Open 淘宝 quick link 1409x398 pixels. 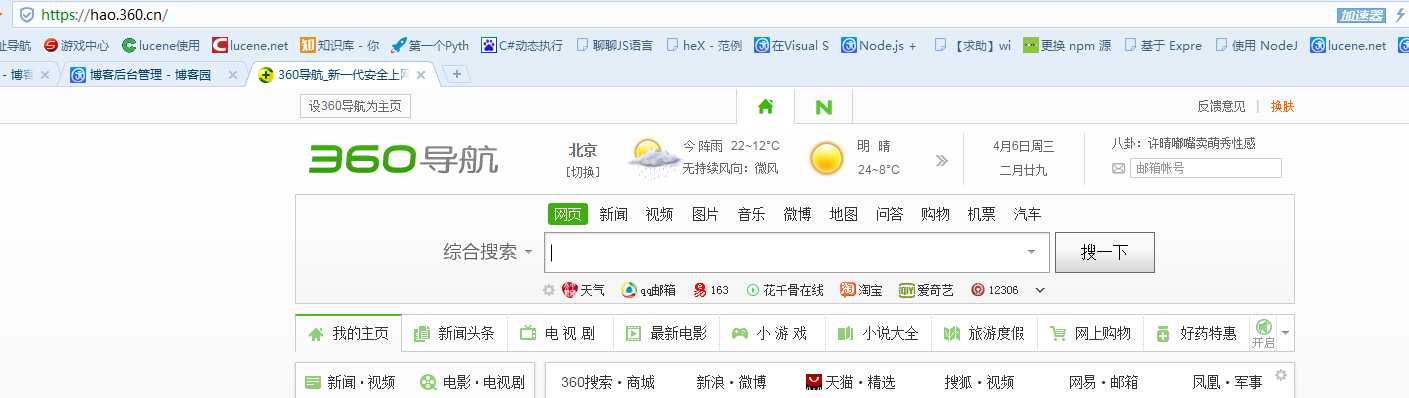862,290
